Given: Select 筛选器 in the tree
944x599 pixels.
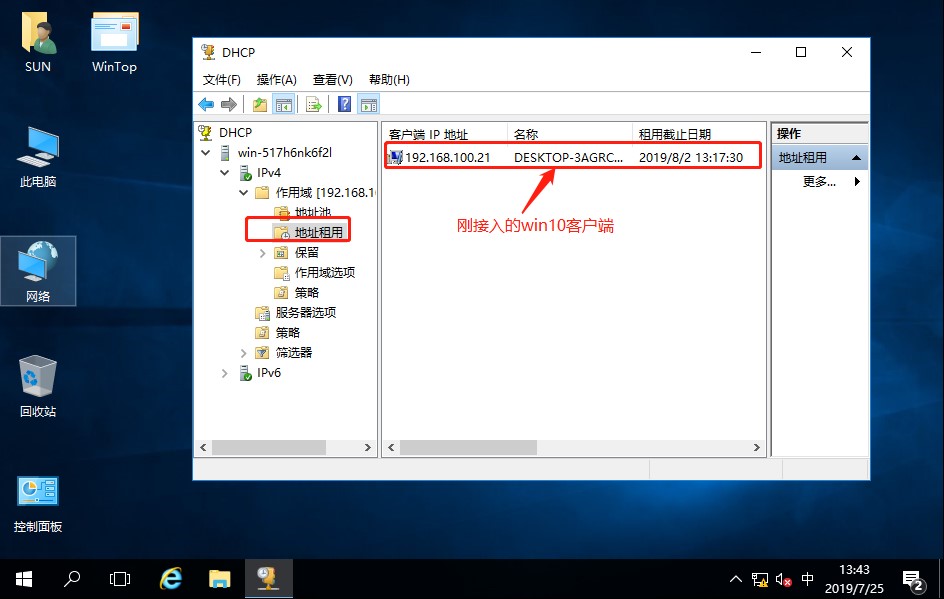Looking at the screenshot, I should tap(294, 353).
